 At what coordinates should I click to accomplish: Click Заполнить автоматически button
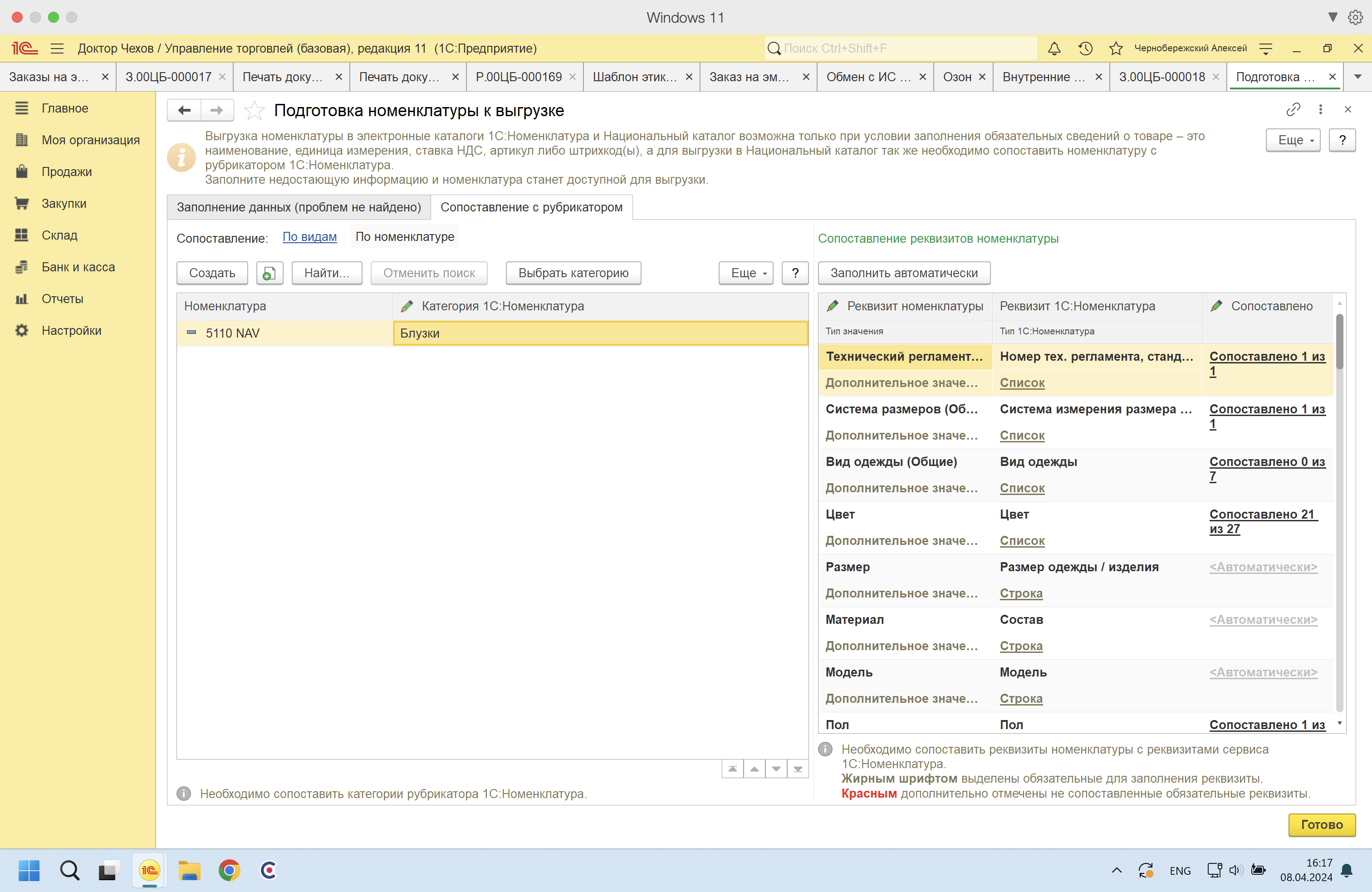click(x=903, y=273)
